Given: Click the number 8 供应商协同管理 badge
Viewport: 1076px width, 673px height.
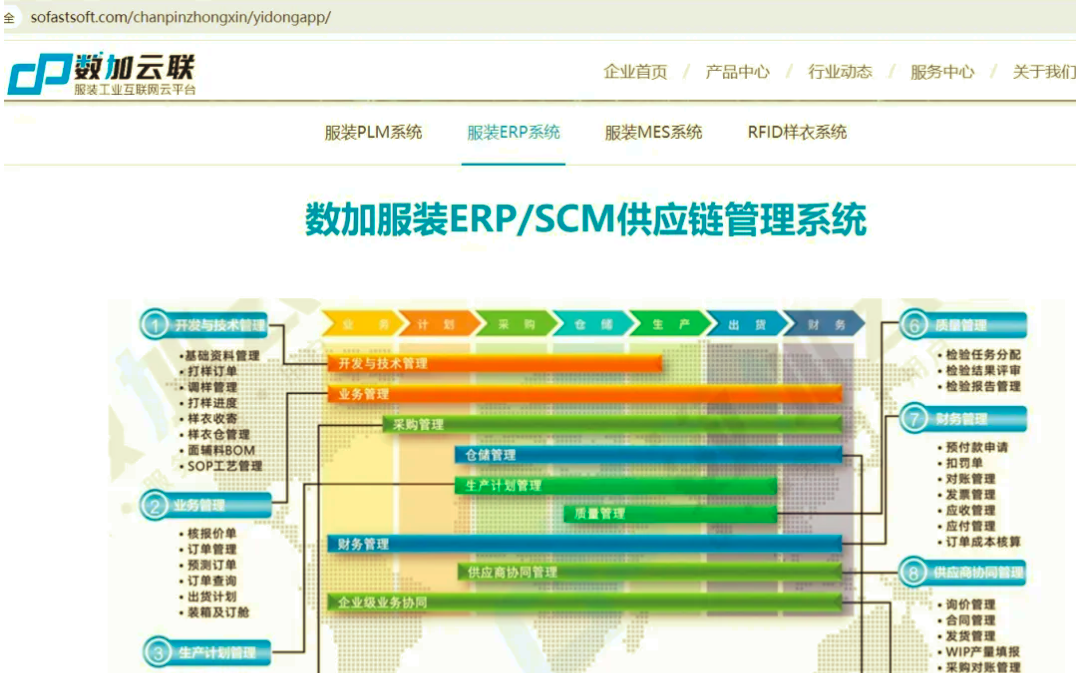Looking at the screenshot, I should [963, 572].
